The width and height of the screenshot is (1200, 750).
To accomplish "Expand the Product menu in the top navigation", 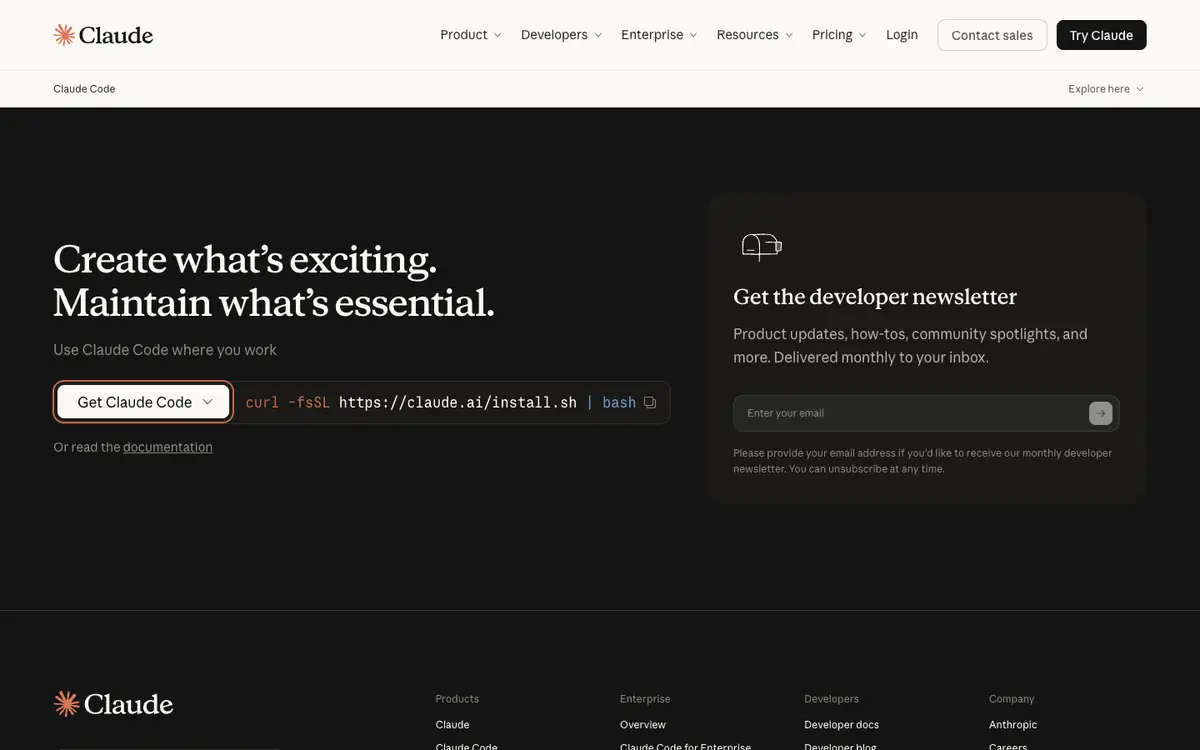I will point(470,35).
